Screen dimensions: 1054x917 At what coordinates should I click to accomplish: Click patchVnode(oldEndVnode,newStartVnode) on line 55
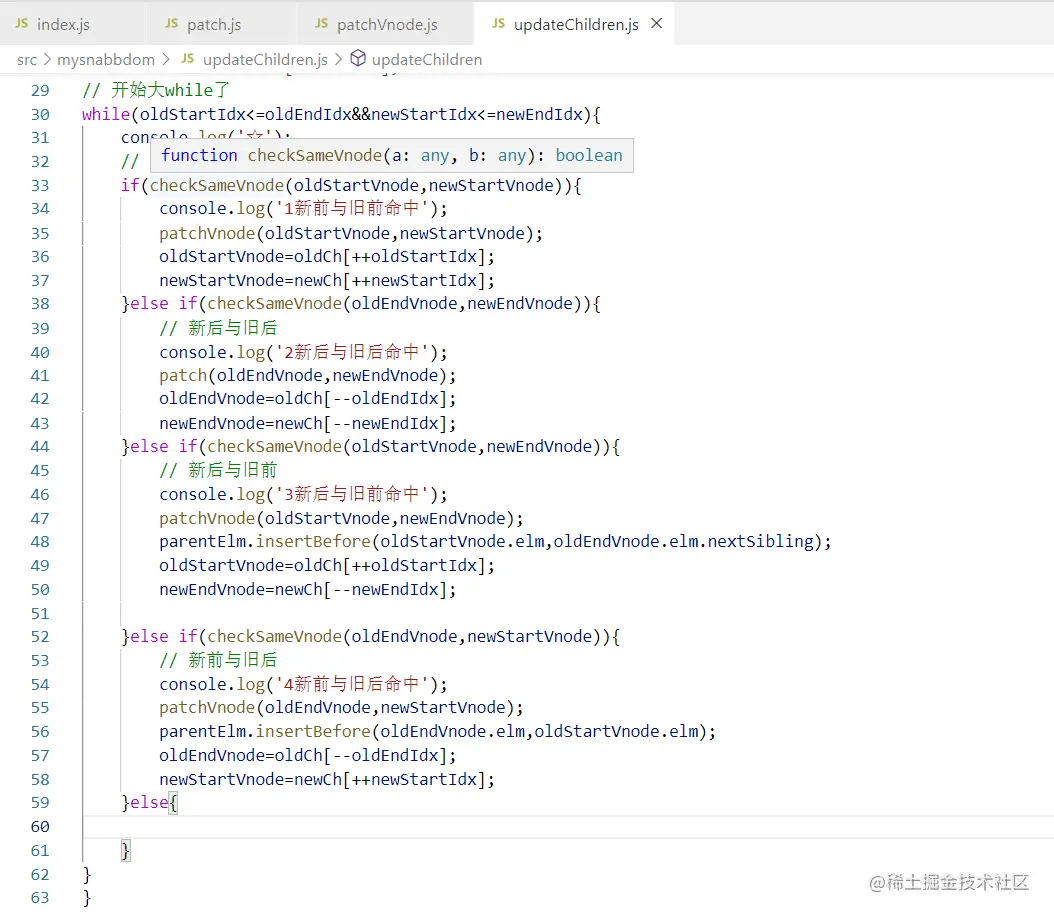(341, 708)
